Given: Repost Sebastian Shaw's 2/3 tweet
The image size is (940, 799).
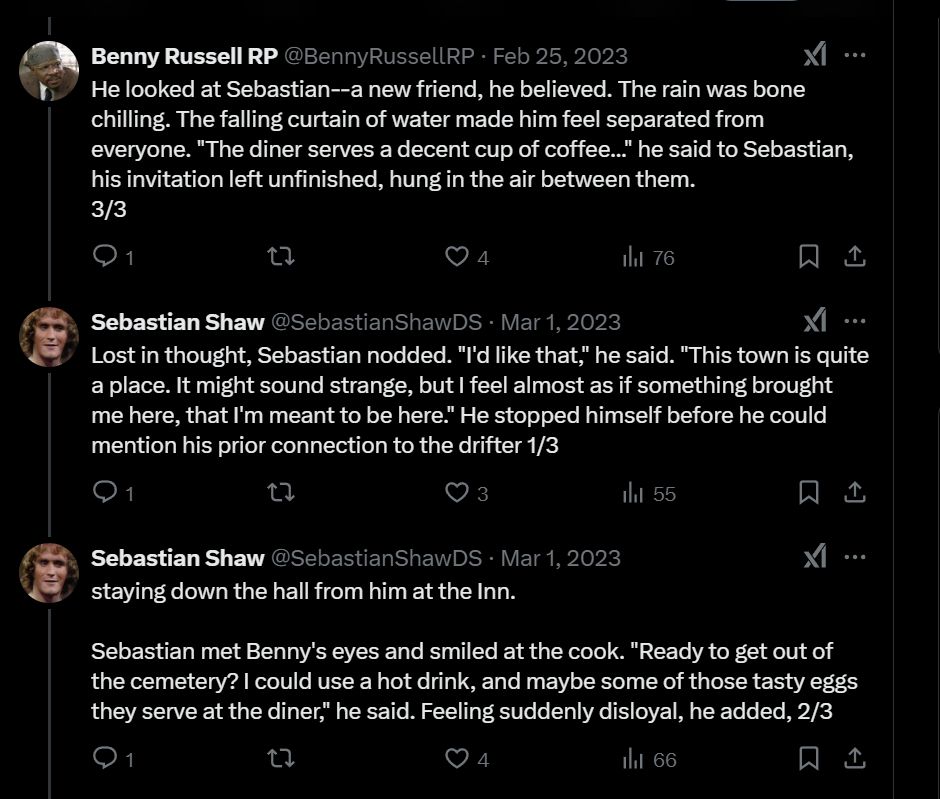Looking at the screenshot, I should 282,759.
